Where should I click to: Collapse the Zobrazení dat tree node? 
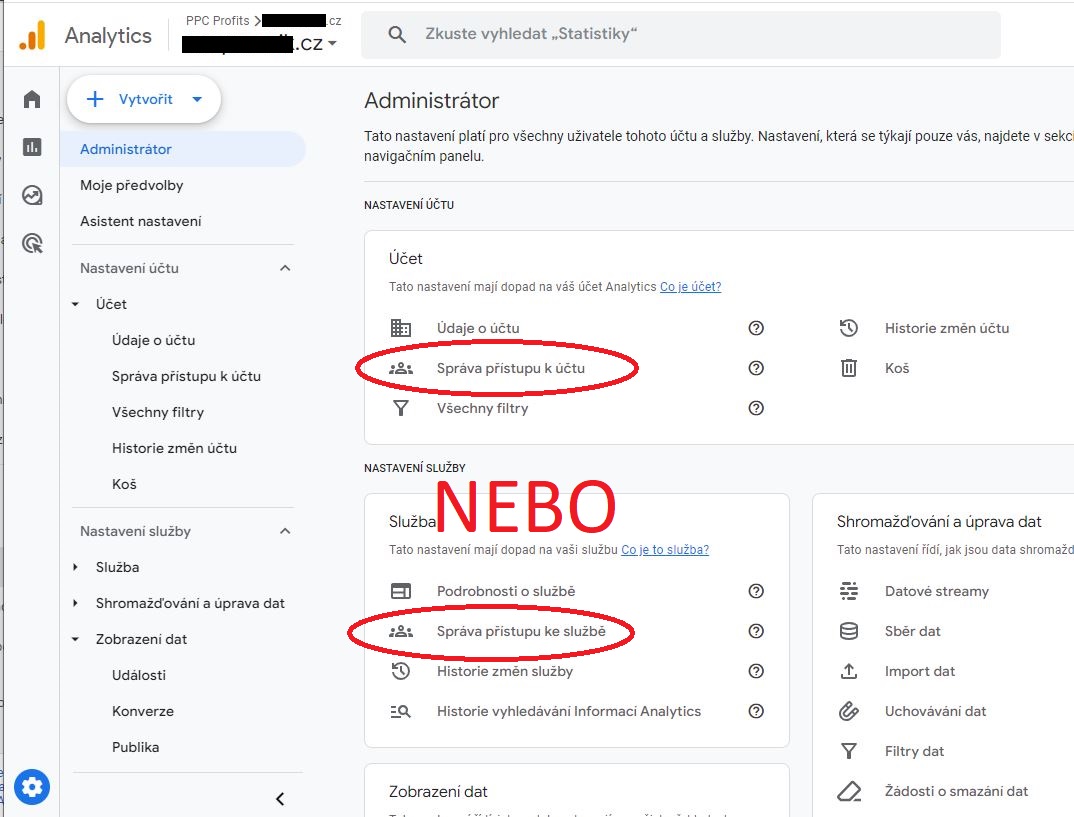coord(75,639)
